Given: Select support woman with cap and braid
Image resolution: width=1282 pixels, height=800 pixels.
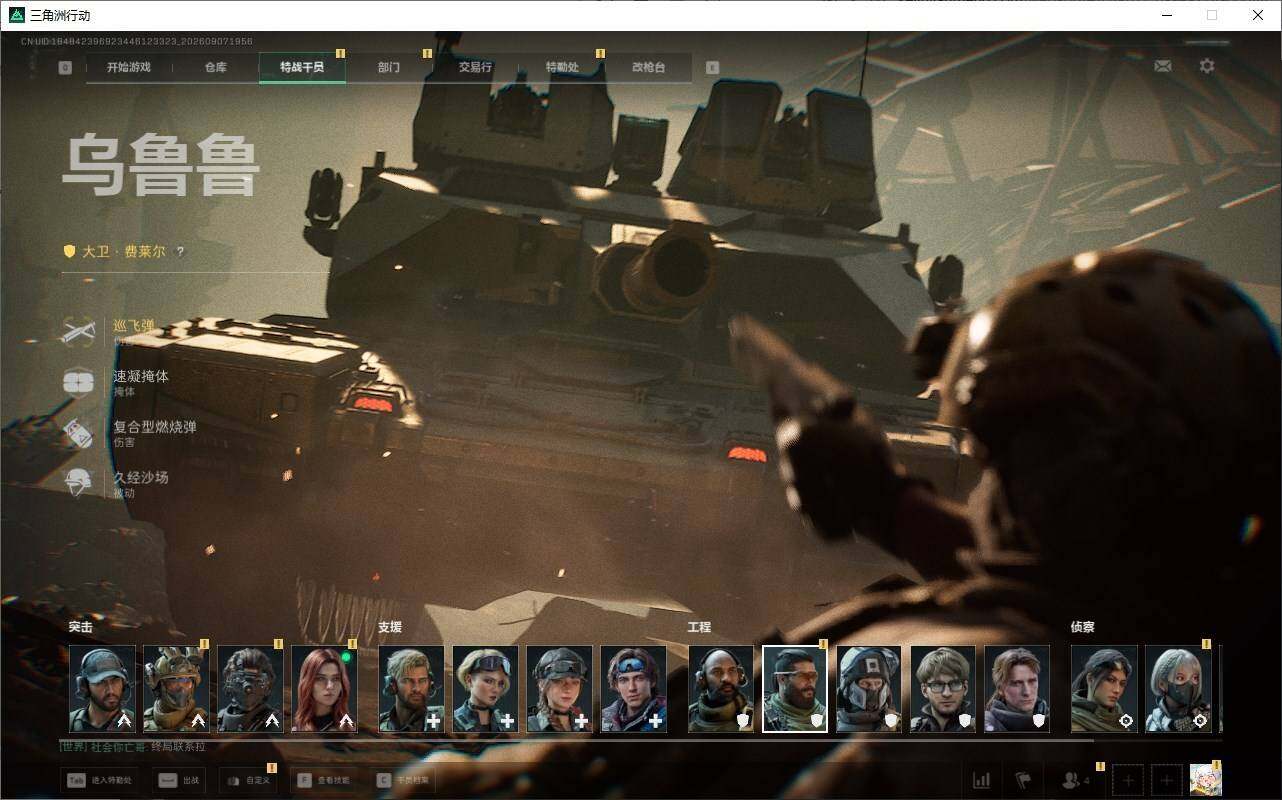Looking at the screenshot, I should (x=559, y=689).
